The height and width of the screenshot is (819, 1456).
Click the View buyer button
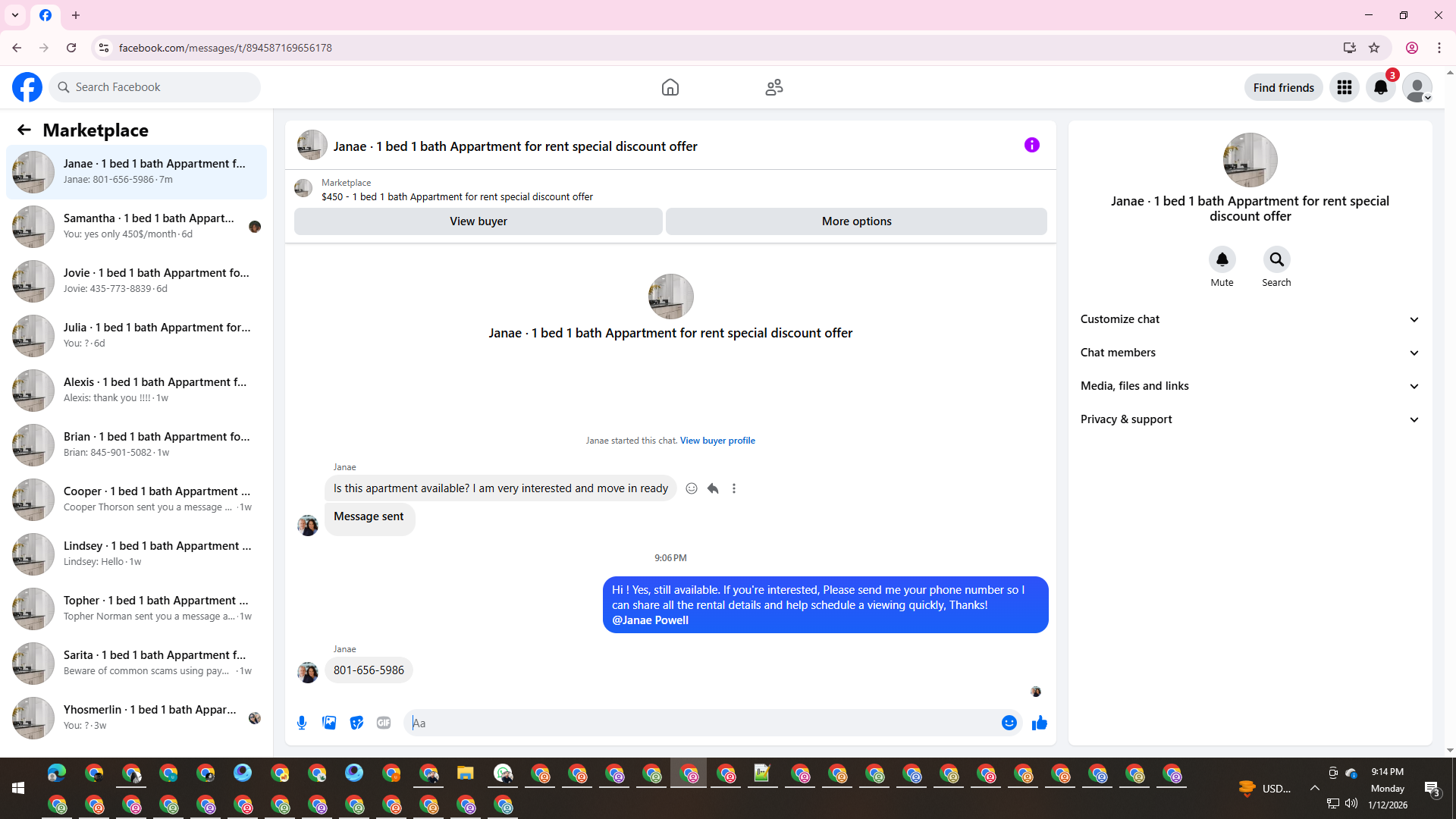pos(478,221)
